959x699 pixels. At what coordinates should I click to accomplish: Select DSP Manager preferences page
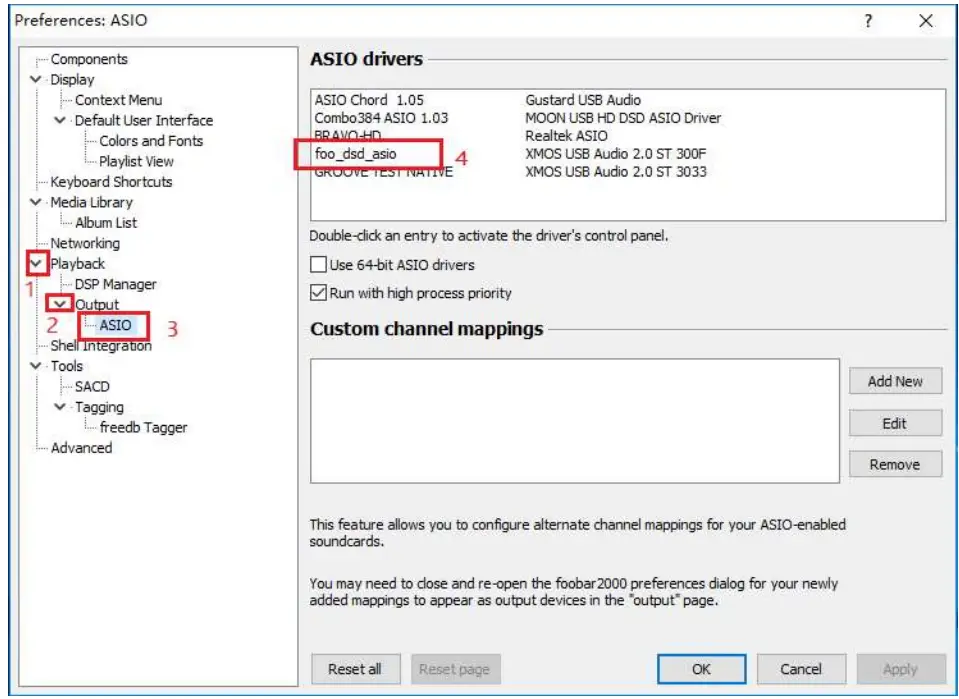point(115,284)
